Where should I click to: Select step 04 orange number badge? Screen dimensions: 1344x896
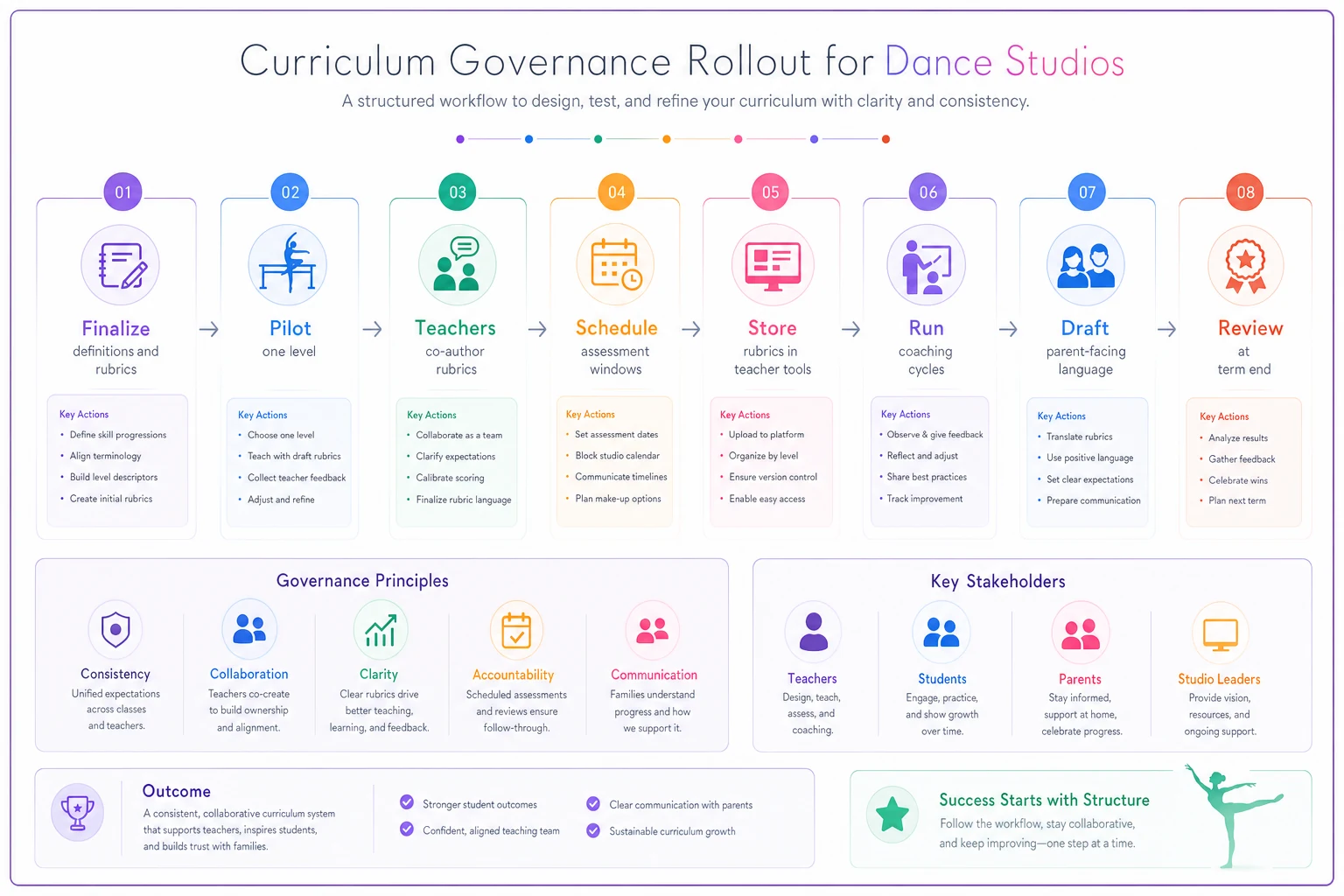(617, 192)
